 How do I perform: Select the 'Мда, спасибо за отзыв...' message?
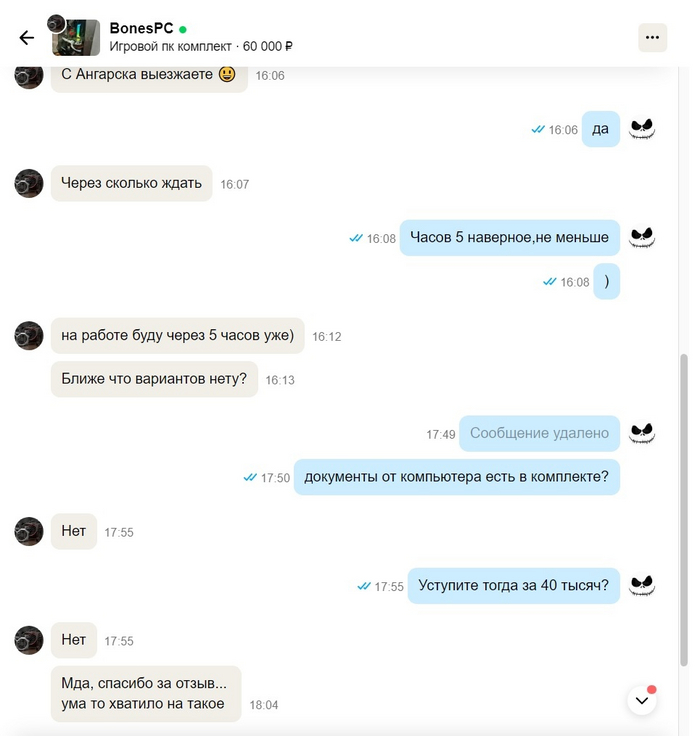pos(146,694)
